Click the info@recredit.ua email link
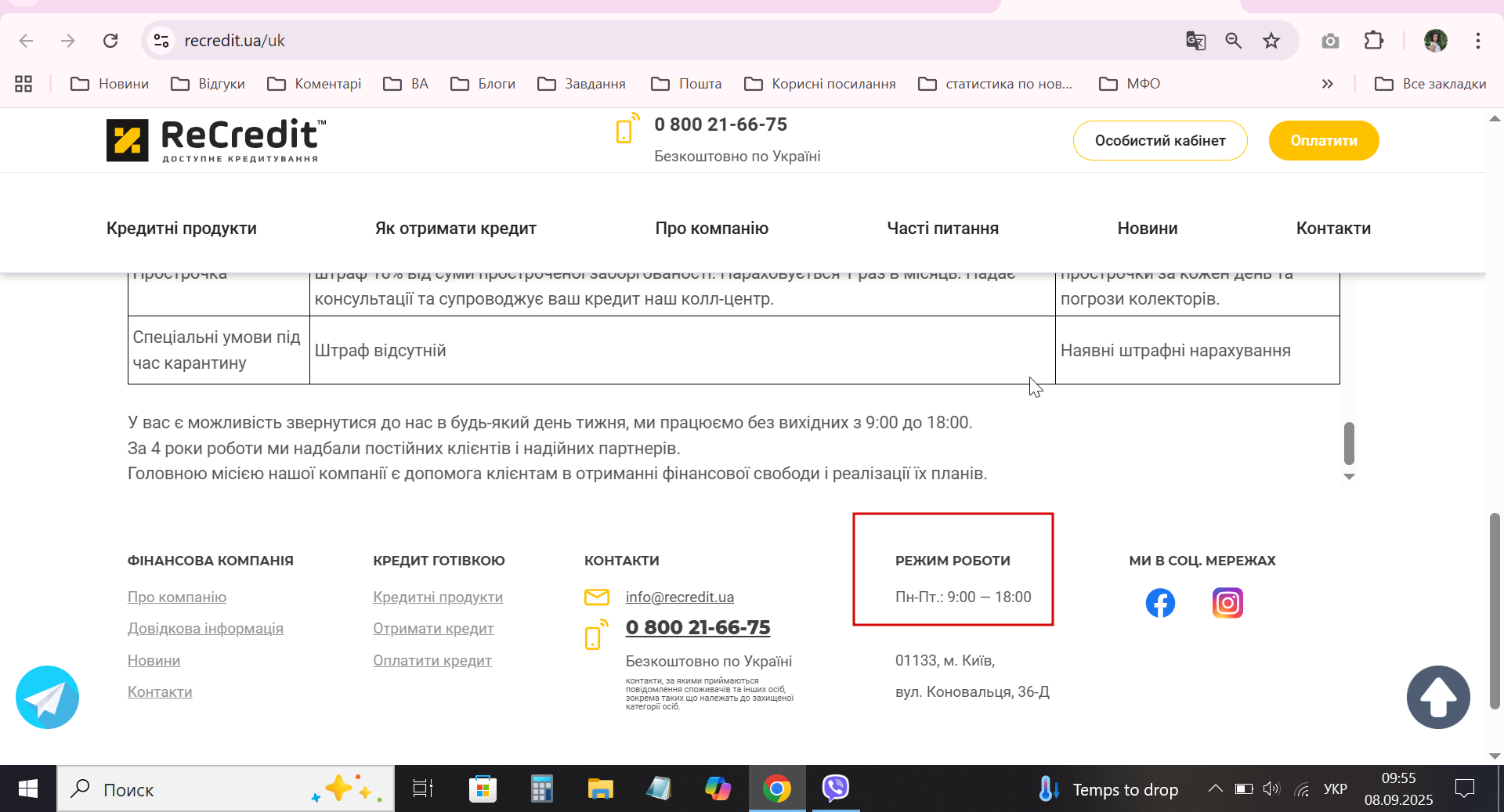Screen dimensions: 1504x812 coord(680,597)
